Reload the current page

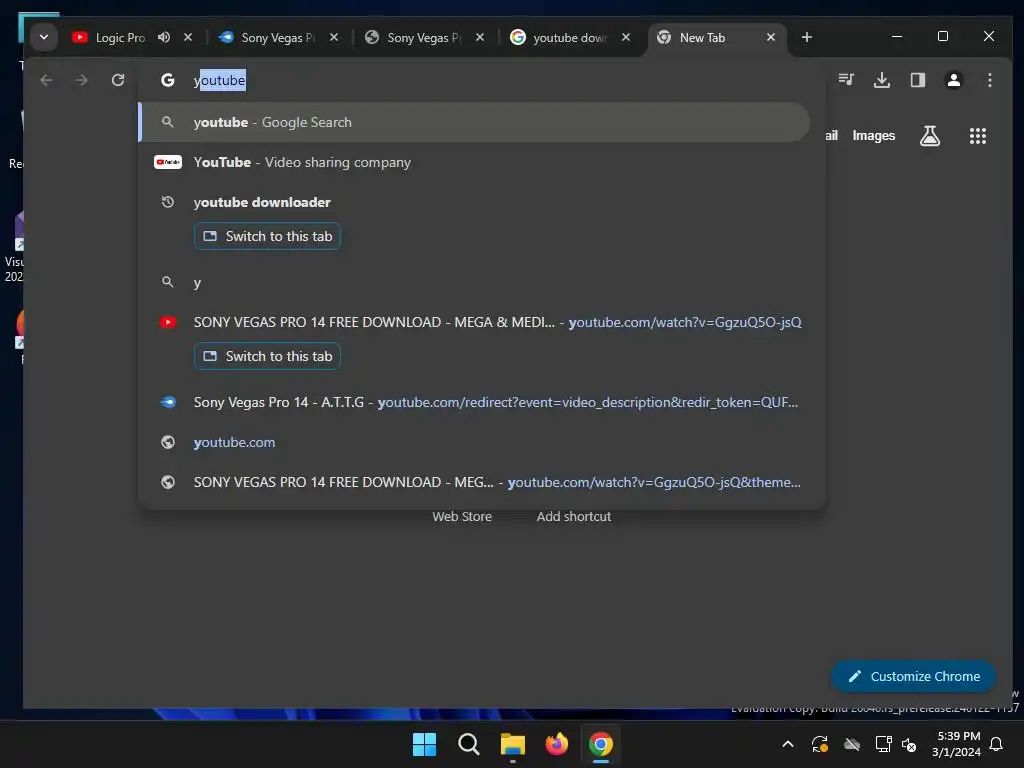(118, 80)
